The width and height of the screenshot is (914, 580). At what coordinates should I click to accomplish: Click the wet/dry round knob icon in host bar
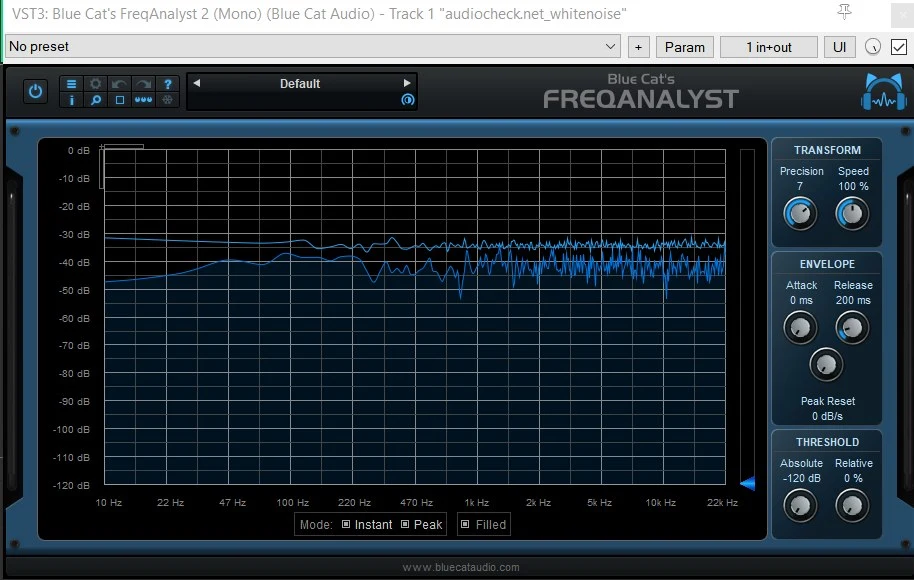point(873,47)
